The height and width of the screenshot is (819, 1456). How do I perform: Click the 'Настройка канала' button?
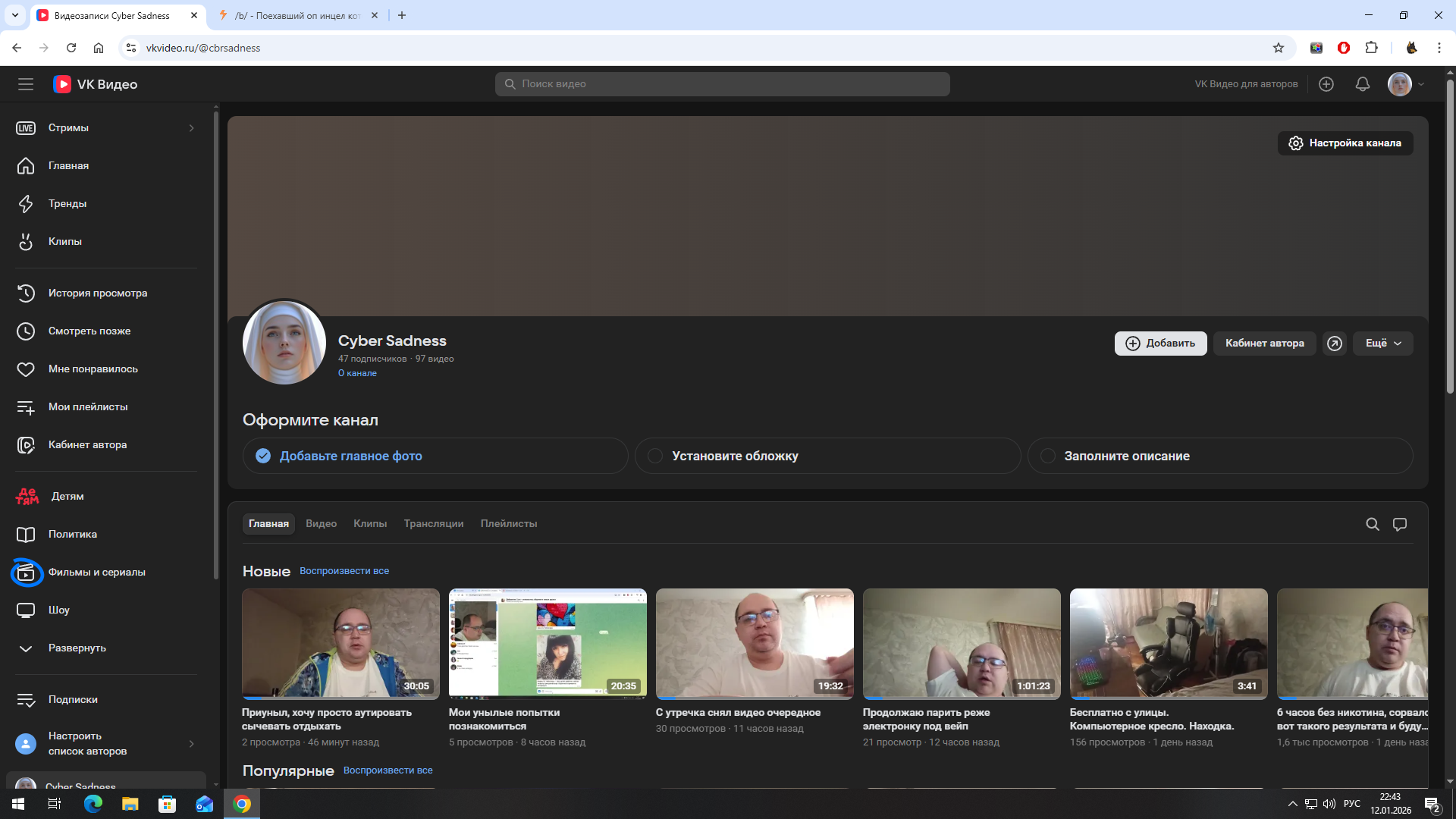tap(1345, 143)
